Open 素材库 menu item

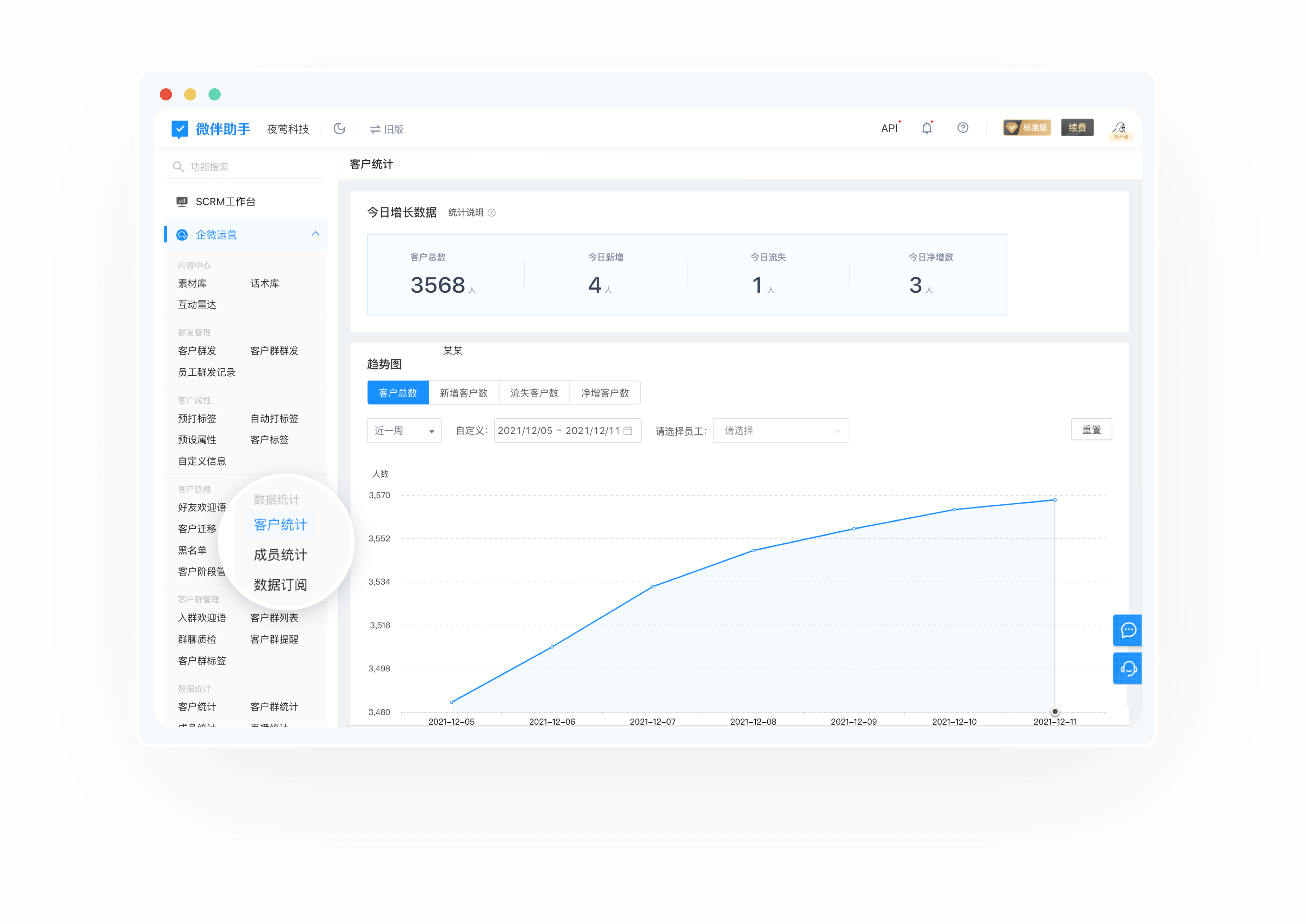(192, 284)
